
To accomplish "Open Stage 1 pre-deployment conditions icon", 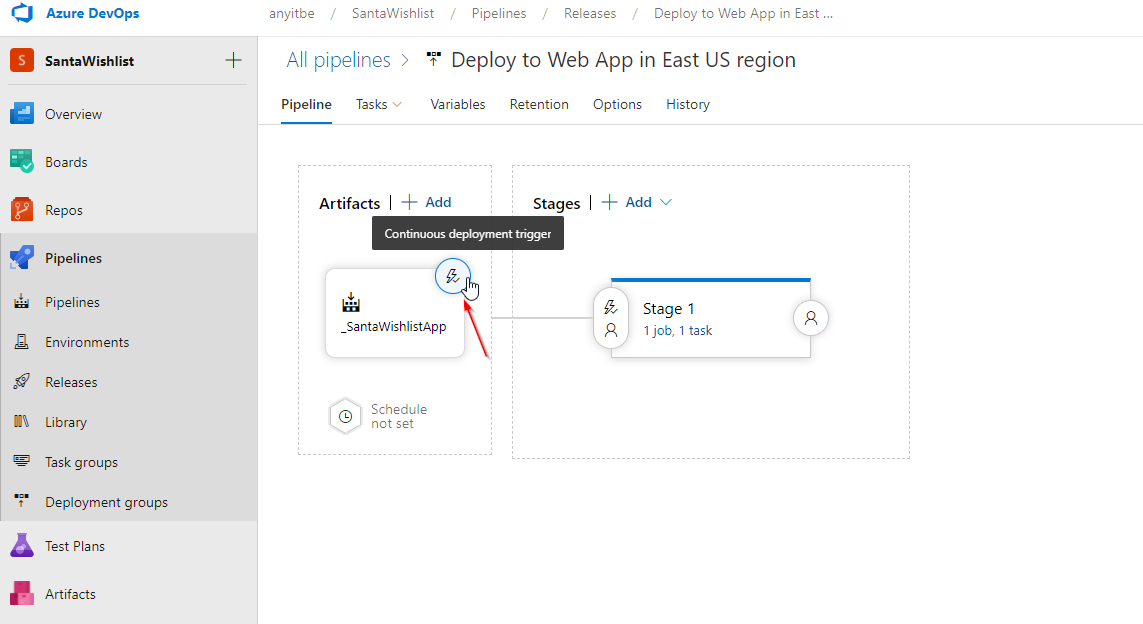I will coord(611,319).
